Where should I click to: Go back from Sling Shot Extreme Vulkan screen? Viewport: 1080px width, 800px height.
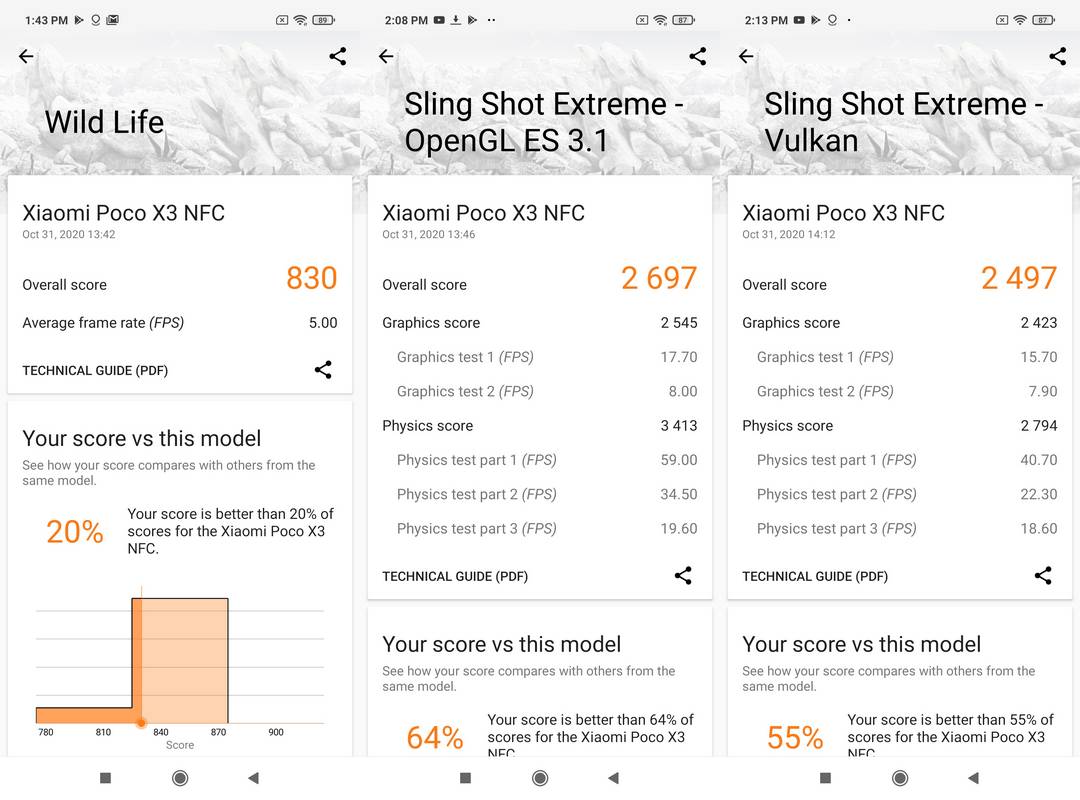coord(746,57)
